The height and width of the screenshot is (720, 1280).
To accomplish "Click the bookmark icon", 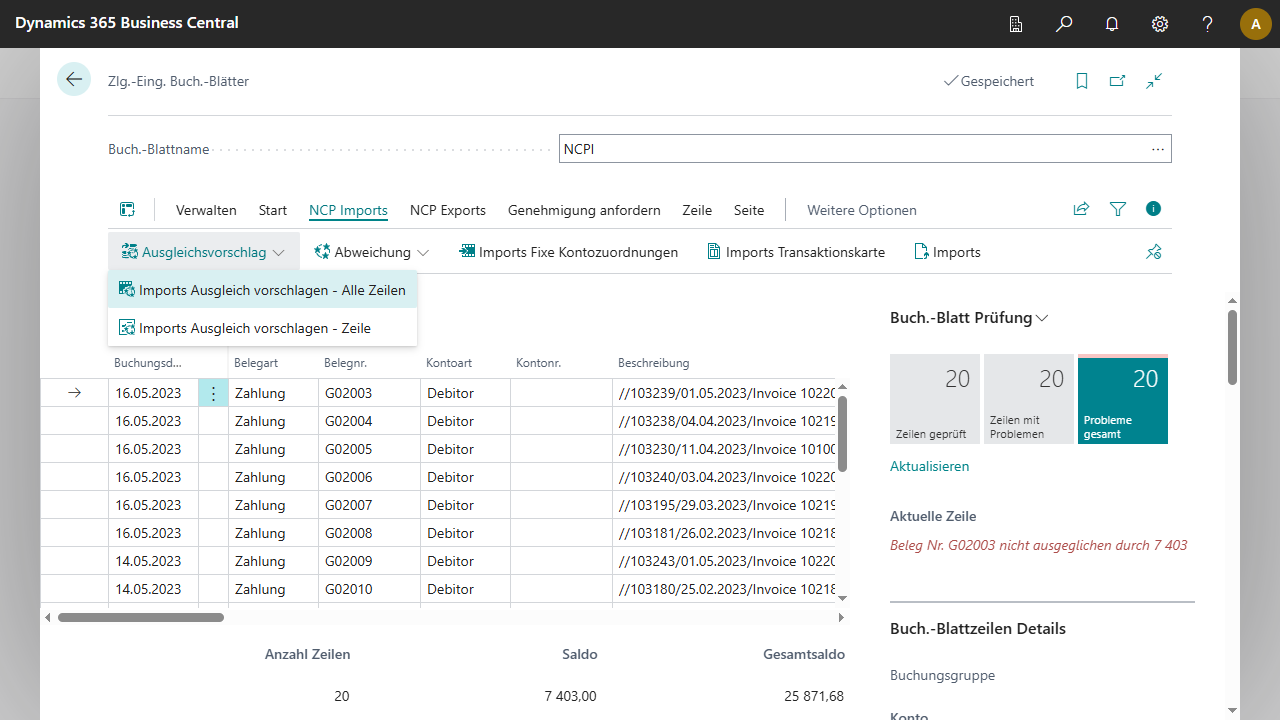I will tap(1082, 81).
